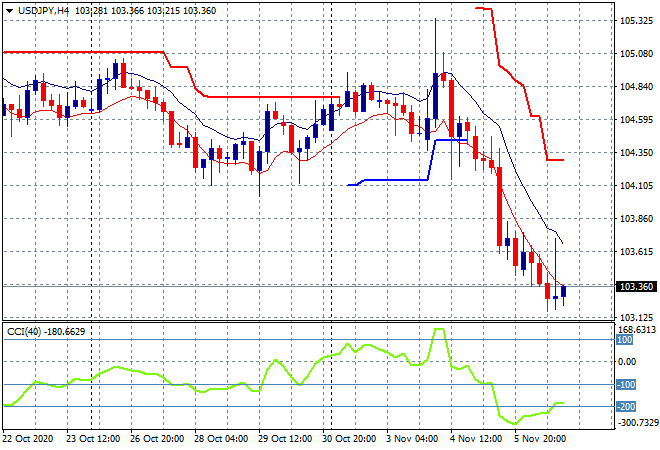Click the 3 Nov 04:00 time label
This screenshot has height=450, width=660.
coord(410,438)
